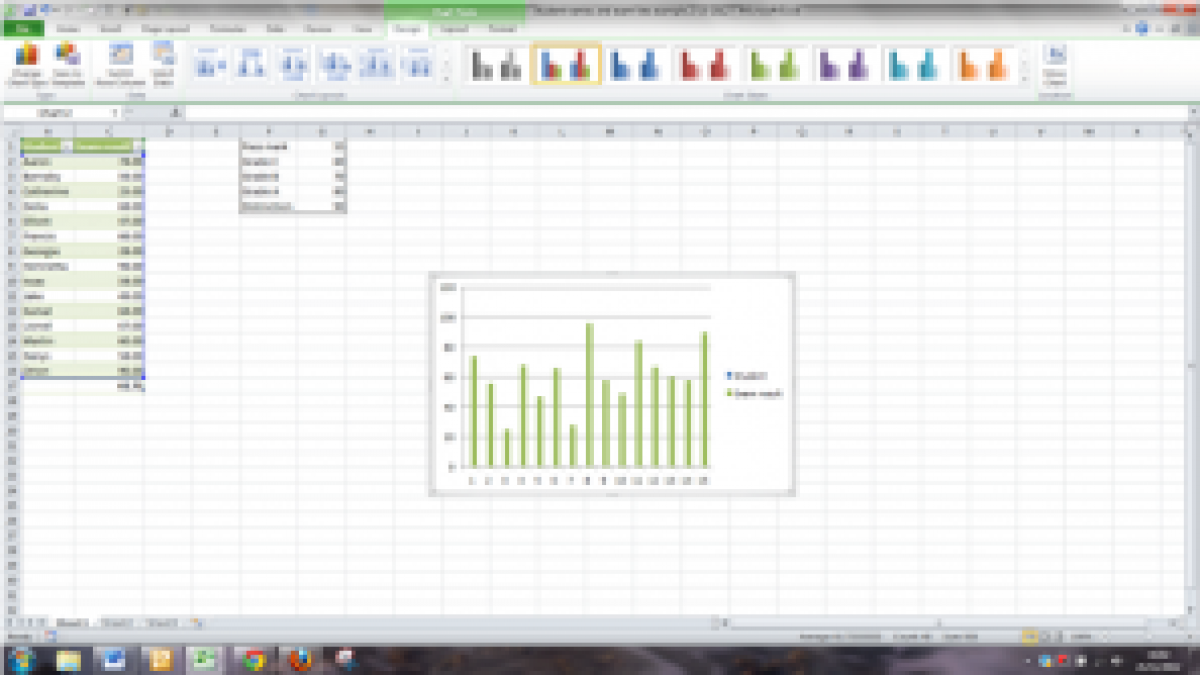Open the File tab
The height and width of the screenshot is (675, 1200).
pyautogui.click(x=22, y=29)
